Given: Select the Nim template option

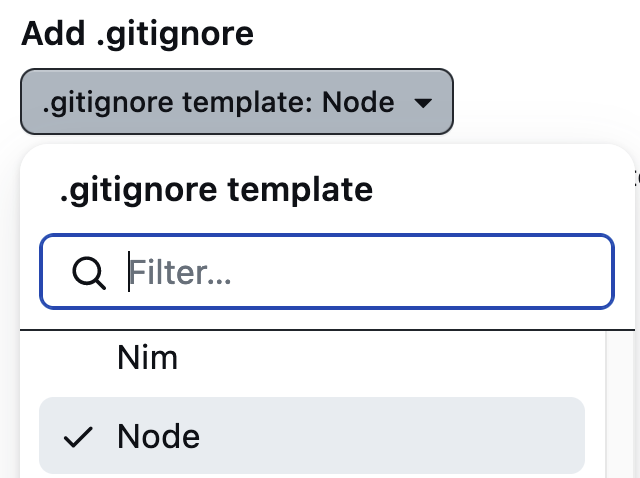Looking at the screenshot, I should (312, 358).
